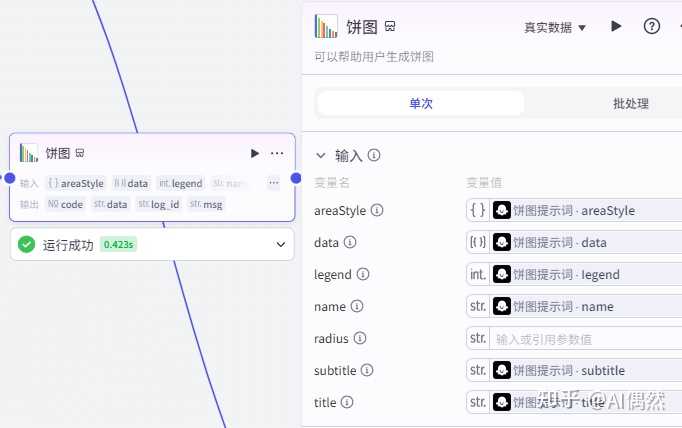Click the data output tag on node card

110,204
